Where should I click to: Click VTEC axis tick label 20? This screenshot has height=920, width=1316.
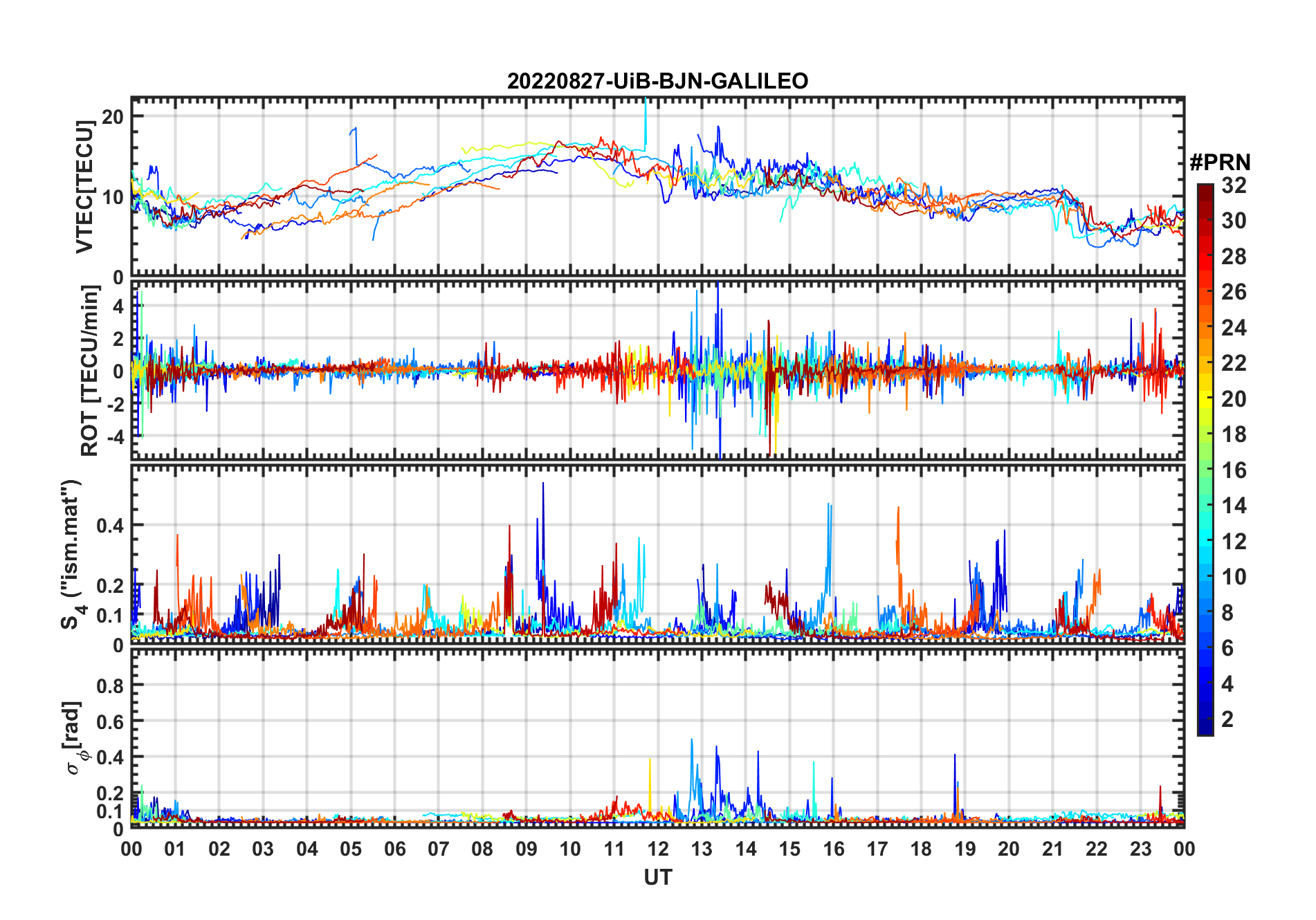point(113,117)
